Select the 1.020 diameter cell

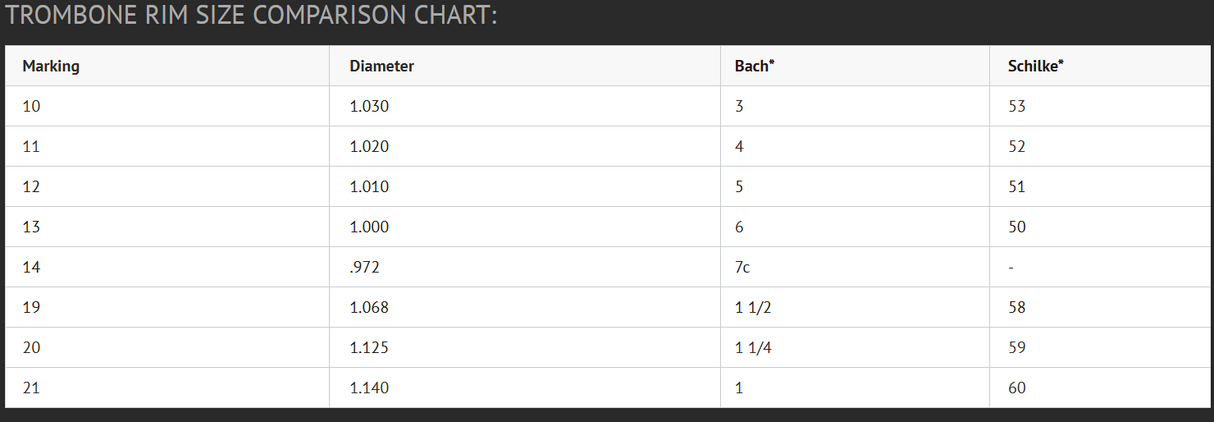click(369, 146)
